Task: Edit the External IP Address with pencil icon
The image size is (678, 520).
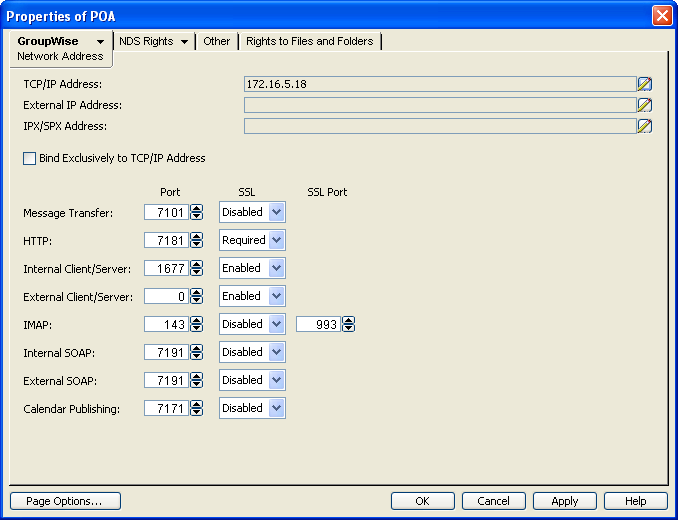Action: 644,105
